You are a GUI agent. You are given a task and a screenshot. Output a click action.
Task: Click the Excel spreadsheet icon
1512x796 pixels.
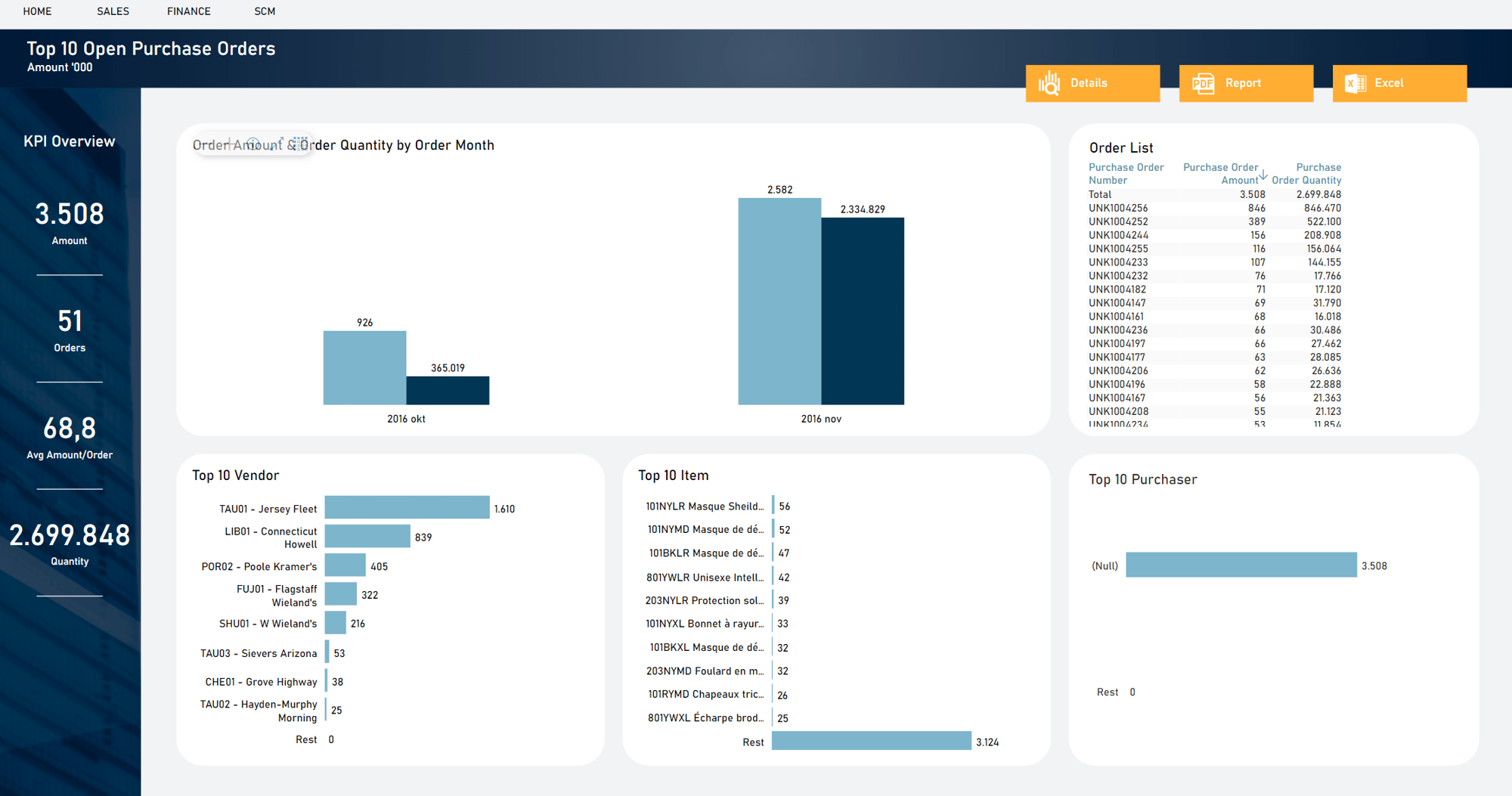point(1354,83)
